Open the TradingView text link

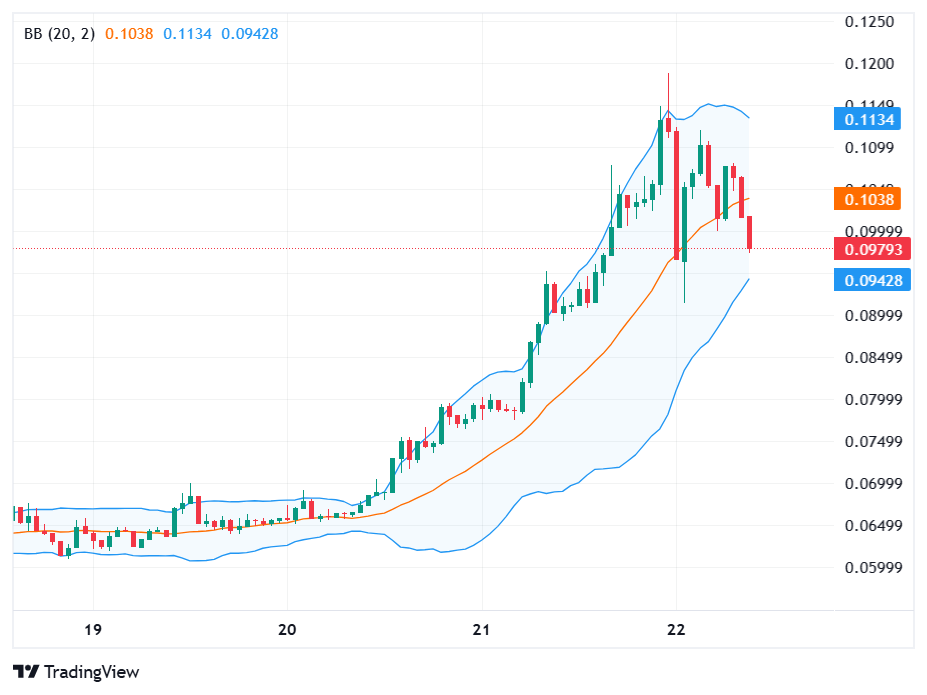(x=90, y=672)
